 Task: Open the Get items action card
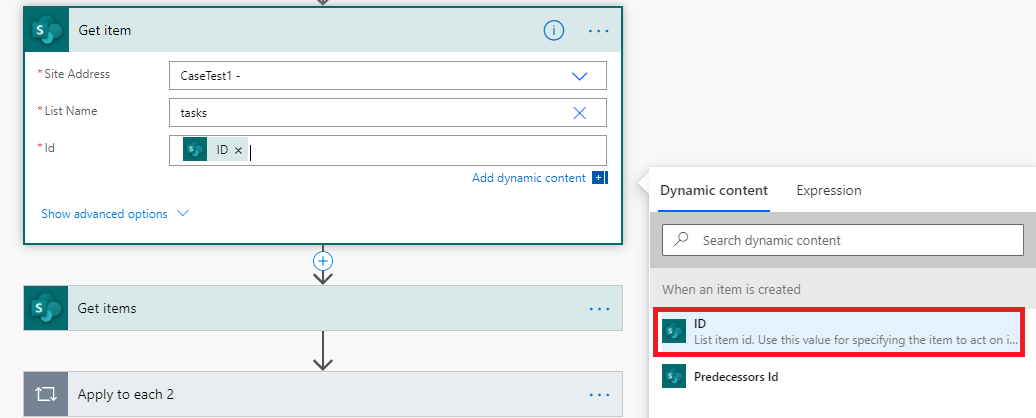pos(323,308)
